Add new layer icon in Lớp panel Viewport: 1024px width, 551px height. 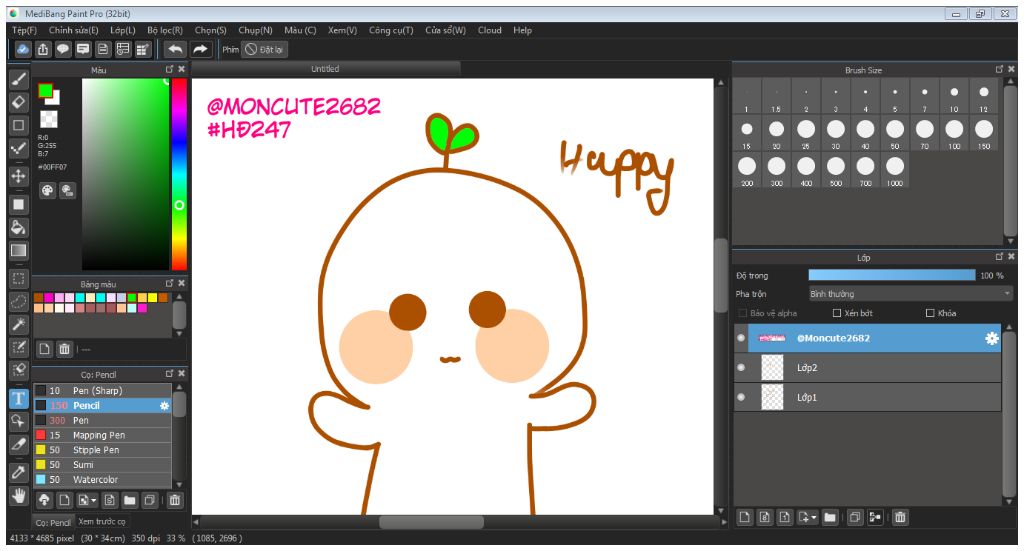coord(744,518)
